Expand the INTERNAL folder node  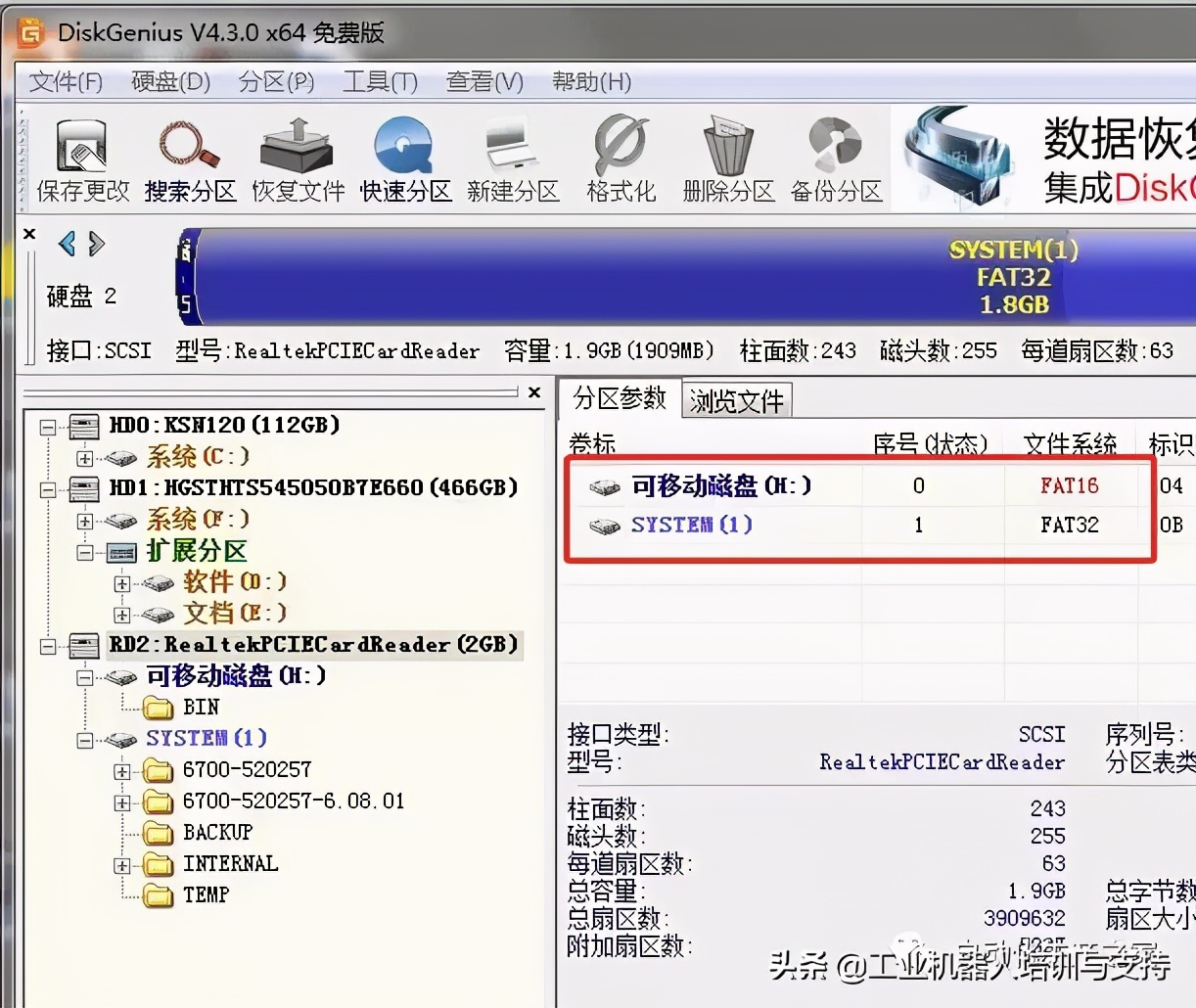click(122, 865)
